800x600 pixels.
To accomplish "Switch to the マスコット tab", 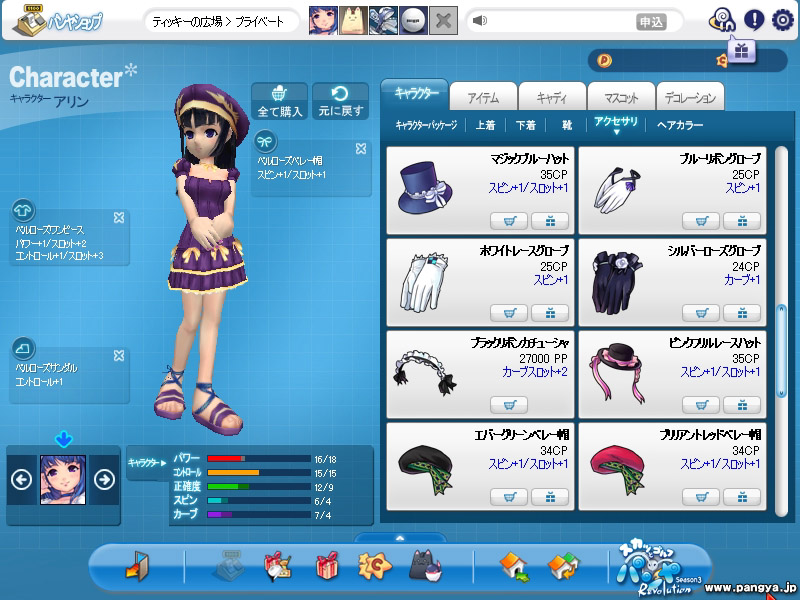I will coord(621,97).
